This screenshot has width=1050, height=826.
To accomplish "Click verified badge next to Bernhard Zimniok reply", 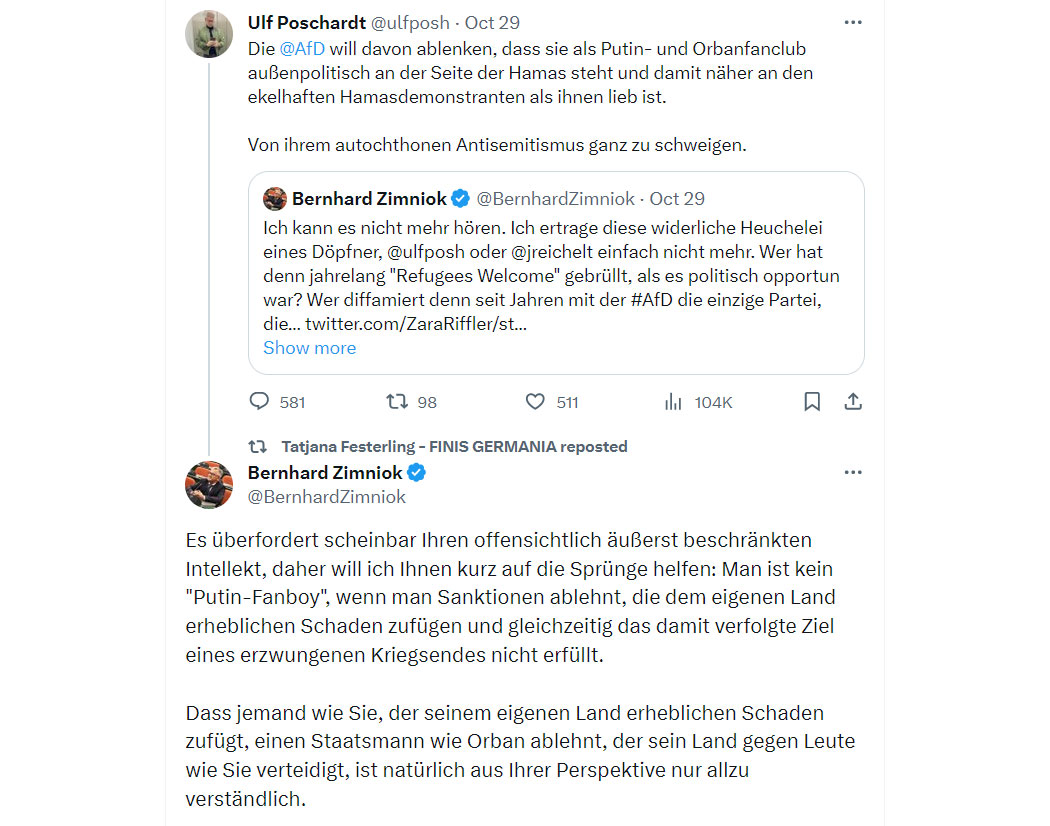I will coord(417,472).
